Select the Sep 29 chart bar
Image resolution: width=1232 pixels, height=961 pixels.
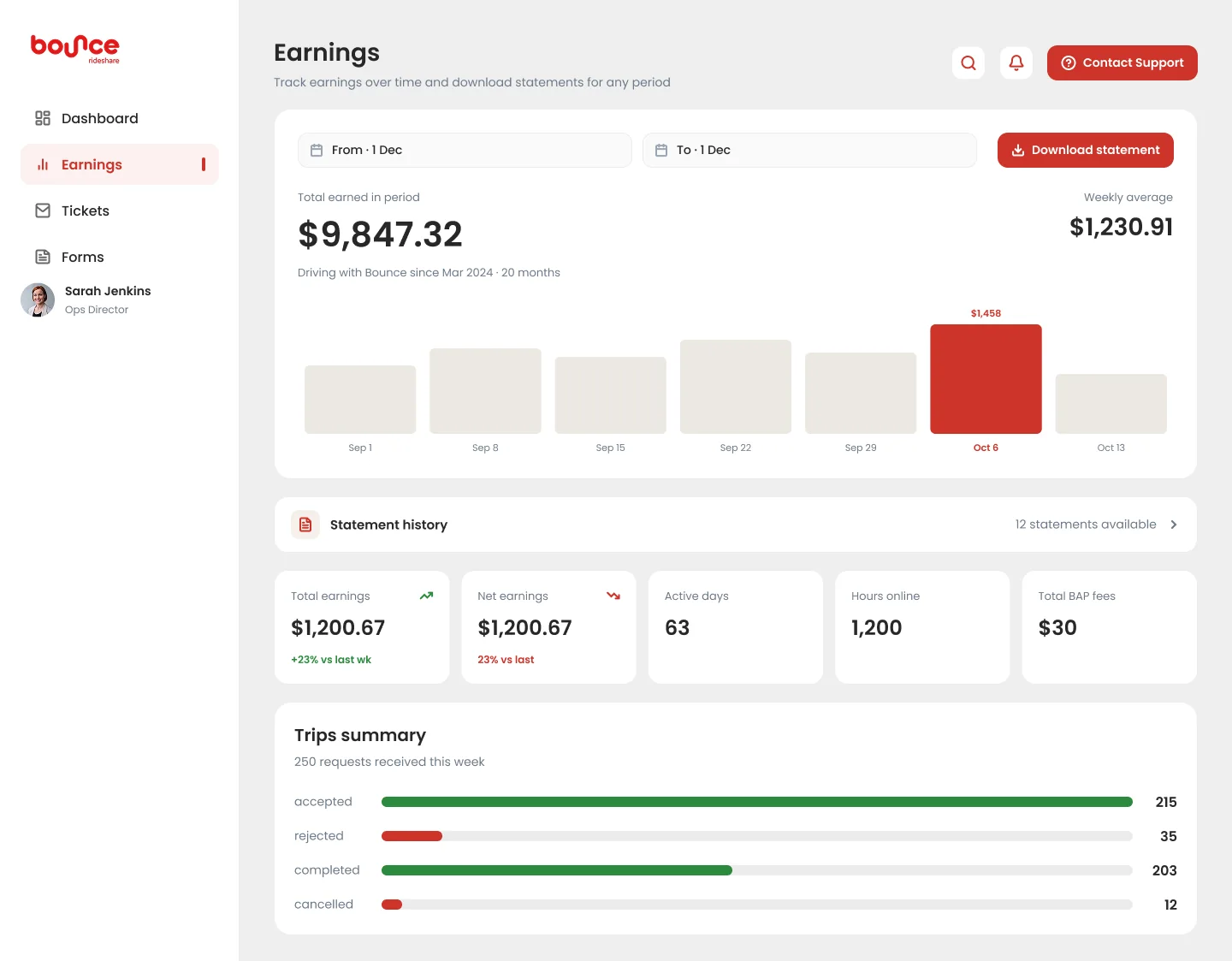pos(861,394)
